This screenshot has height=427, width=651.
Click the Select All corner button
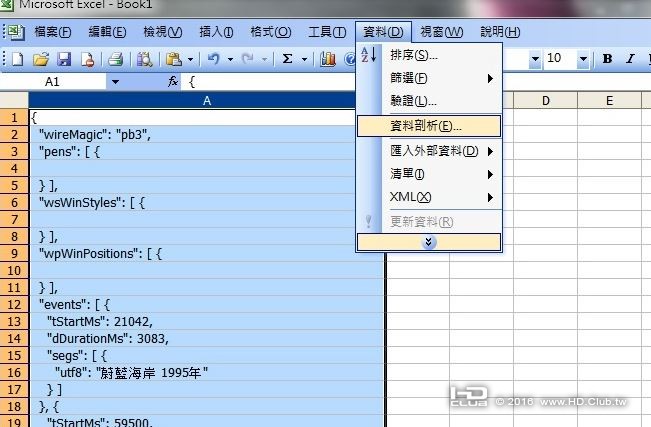[14, 101]
